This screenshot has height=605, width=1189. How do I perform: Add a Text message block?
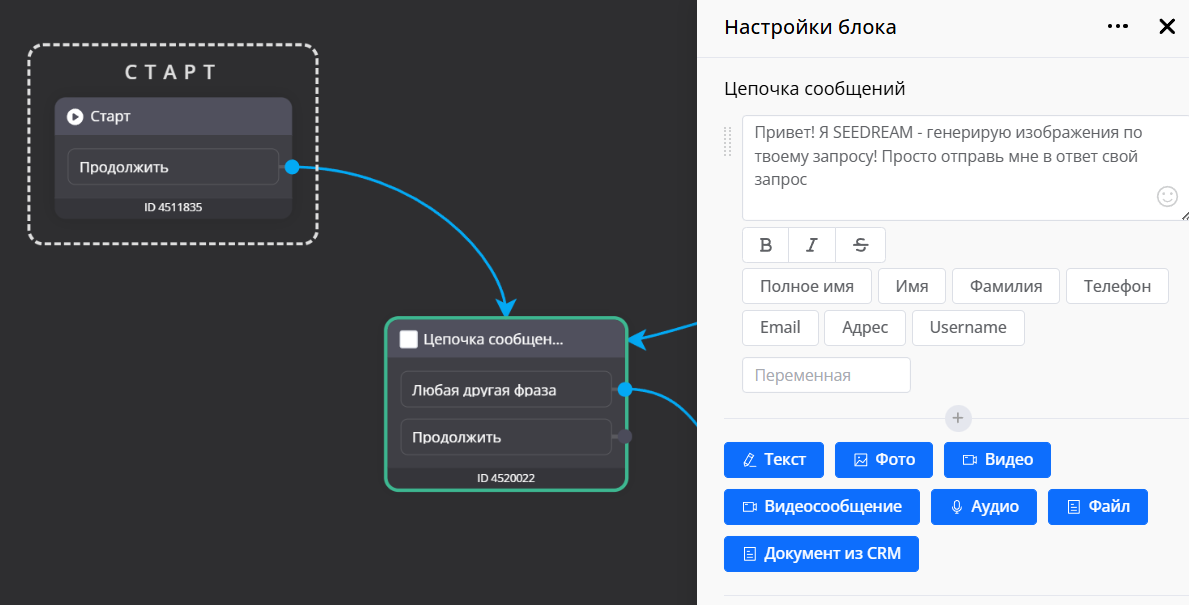click(774, 460)
